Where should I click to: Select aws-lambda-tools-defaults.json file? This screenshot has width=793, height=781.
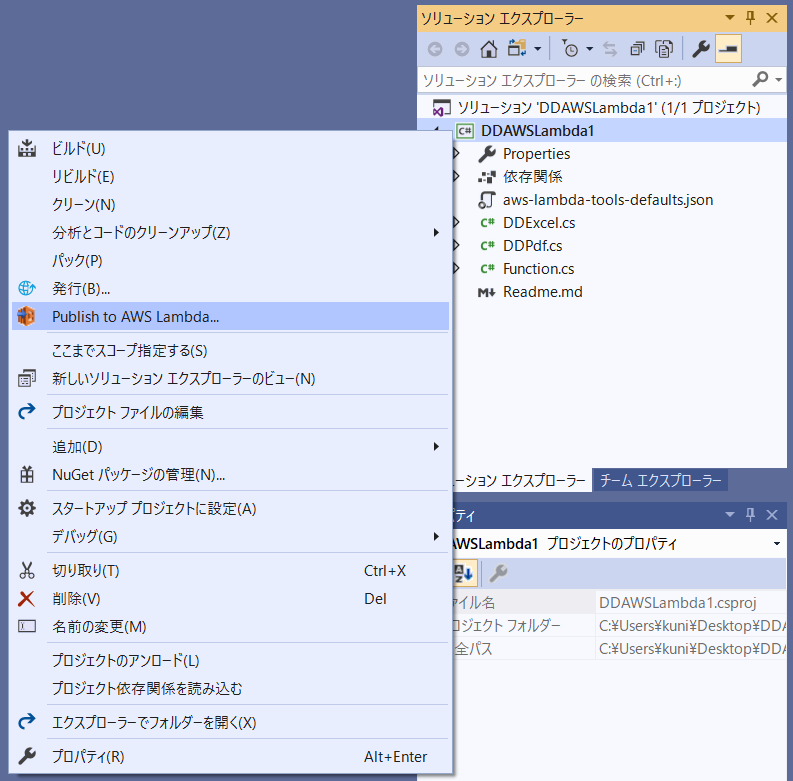coord(608,199)
